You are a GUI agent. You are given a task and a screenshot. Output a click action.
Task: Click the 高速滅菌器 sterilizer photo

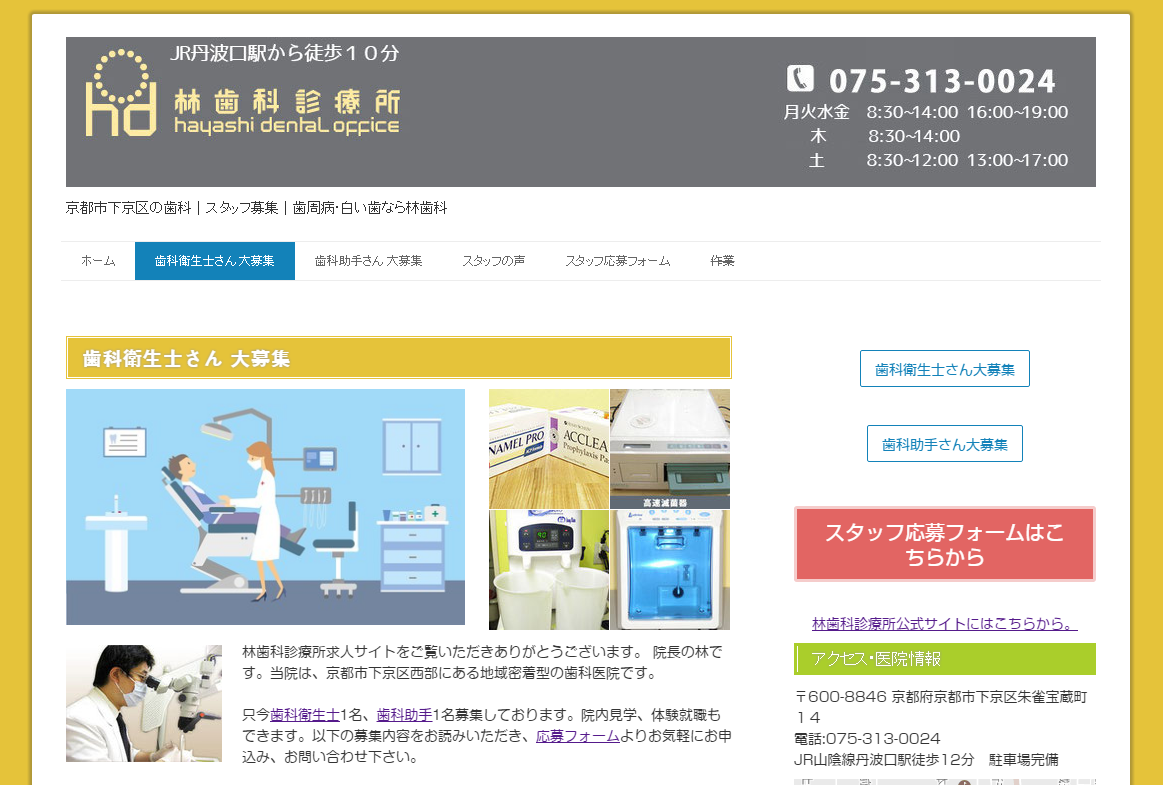click(670, 449)
